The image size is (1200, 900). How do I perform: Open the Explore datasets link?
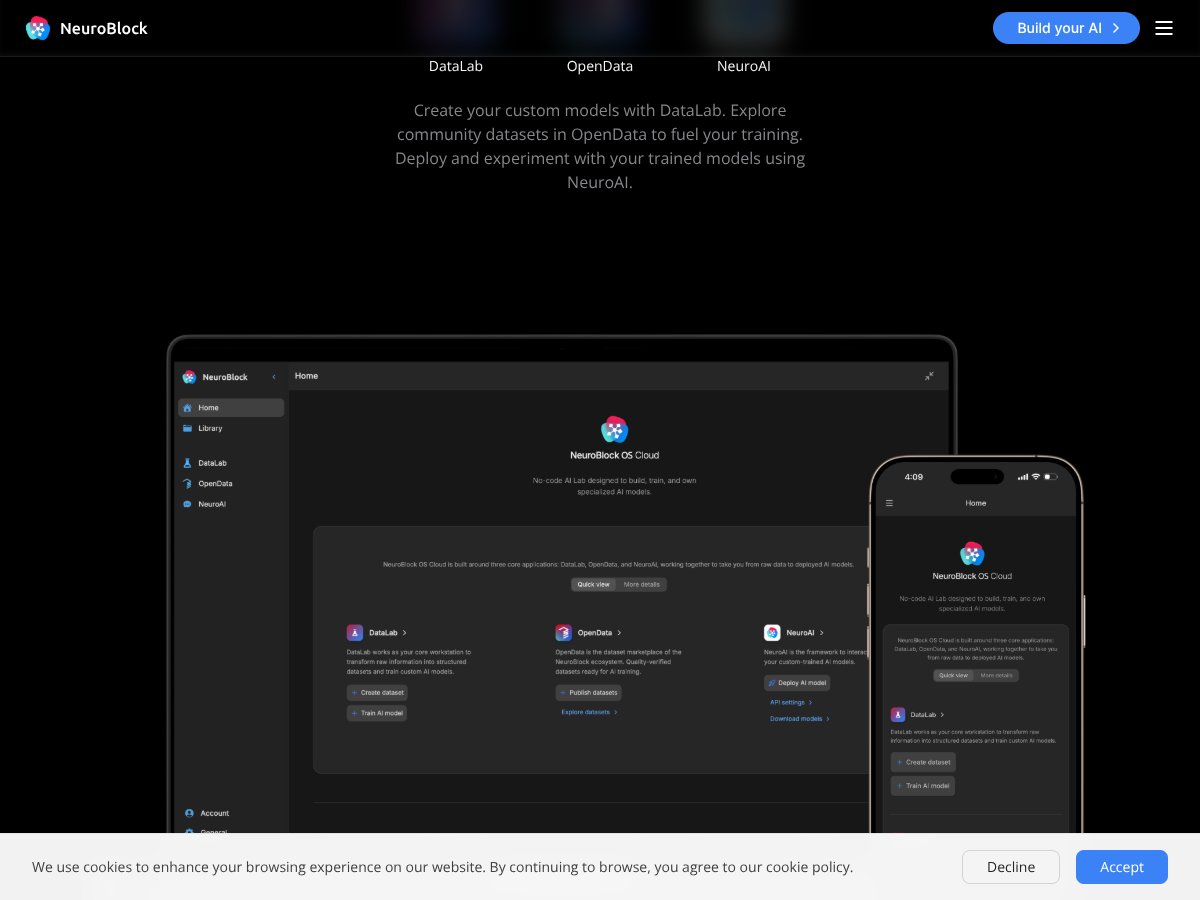coord(589,712)
